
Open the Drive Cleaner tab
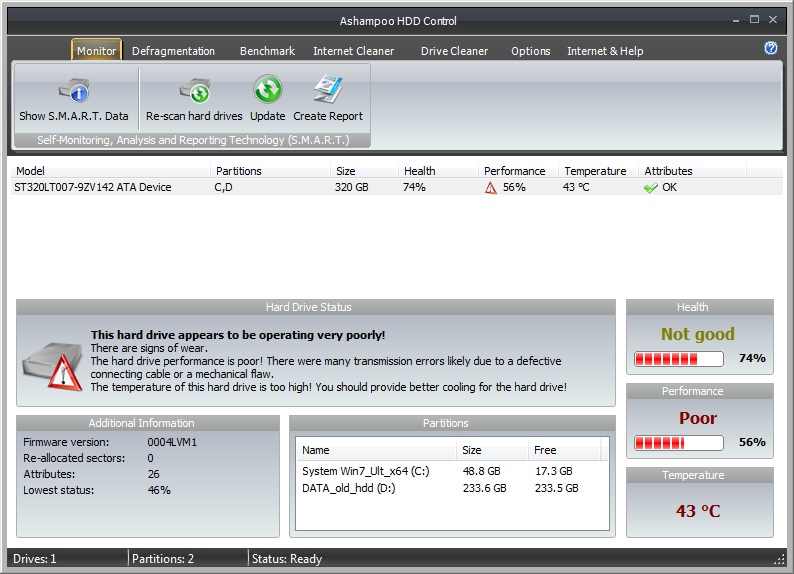(454, 51)
